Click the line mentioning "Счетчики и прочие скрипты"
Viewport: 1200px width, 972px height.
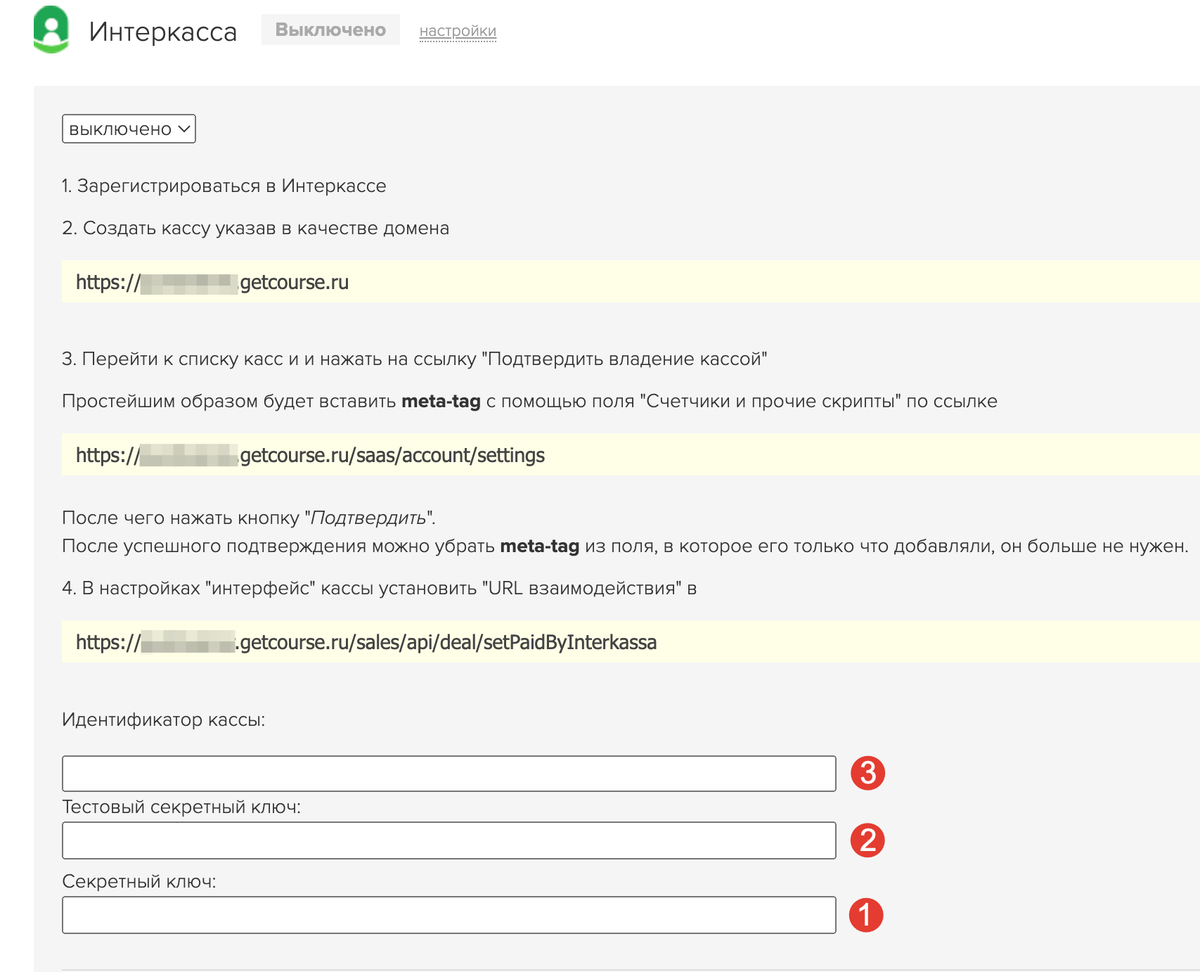click(530, 402)
